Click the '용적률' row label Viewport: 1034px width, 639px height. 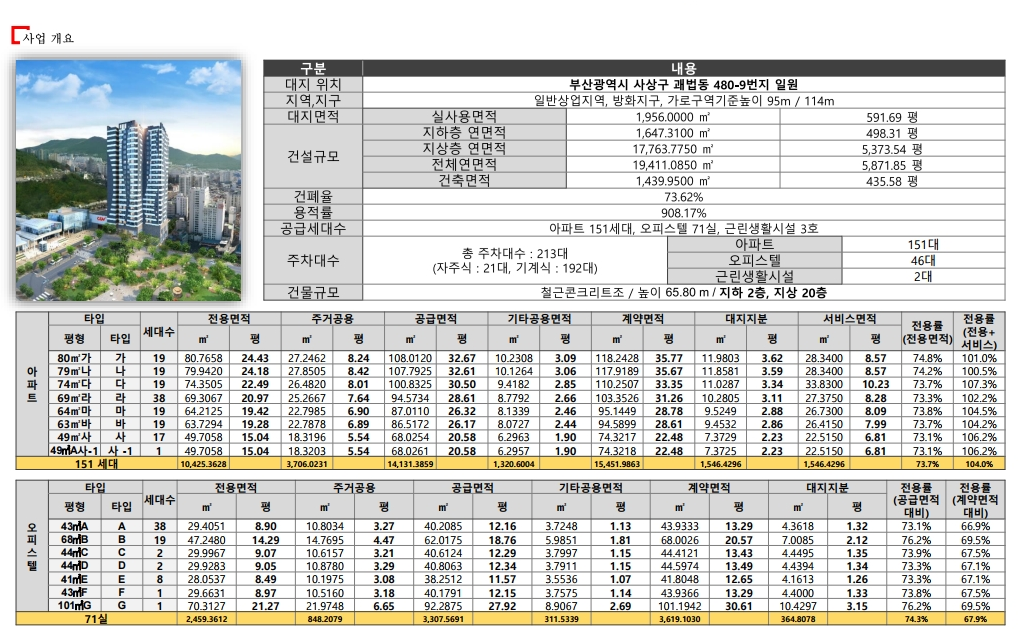point(313,212)
